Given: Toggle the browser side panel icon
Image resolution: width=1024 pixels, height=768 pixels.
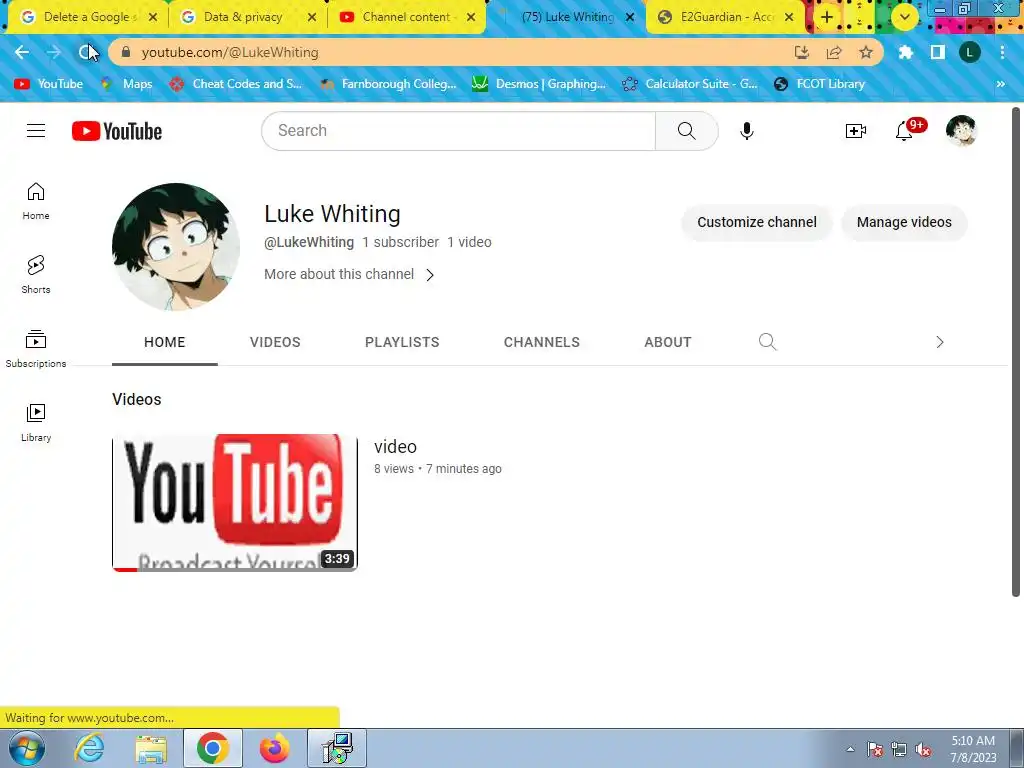Looking at the screenshot, I should [x=938, y=52].
